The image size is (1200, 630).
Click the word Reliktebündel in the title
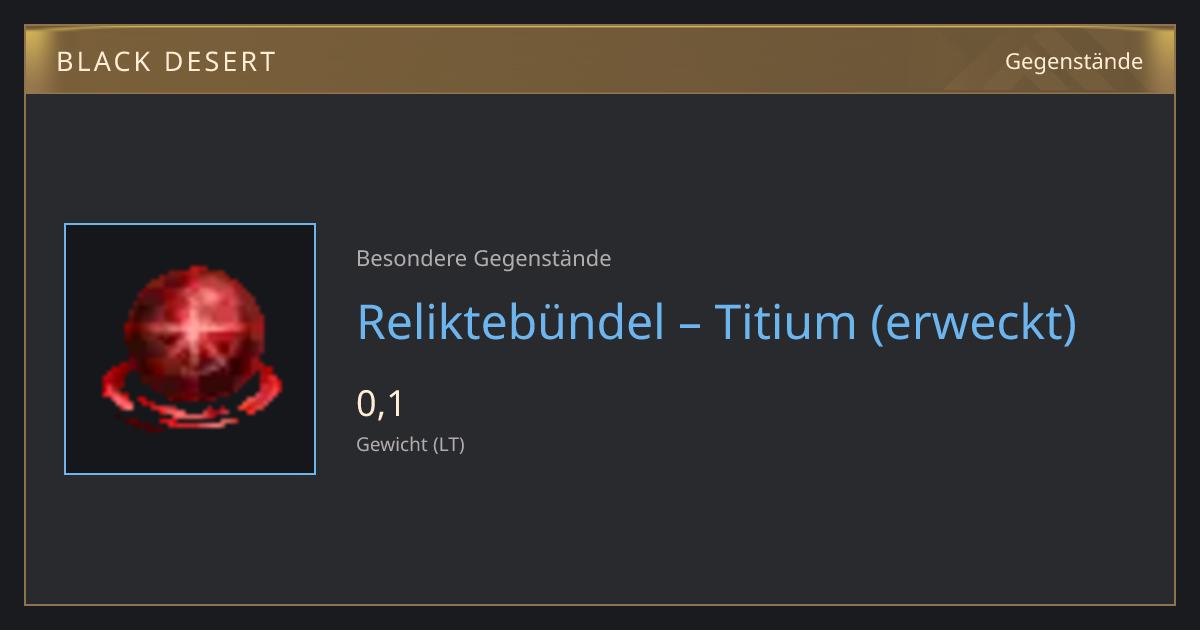point(511,322)
